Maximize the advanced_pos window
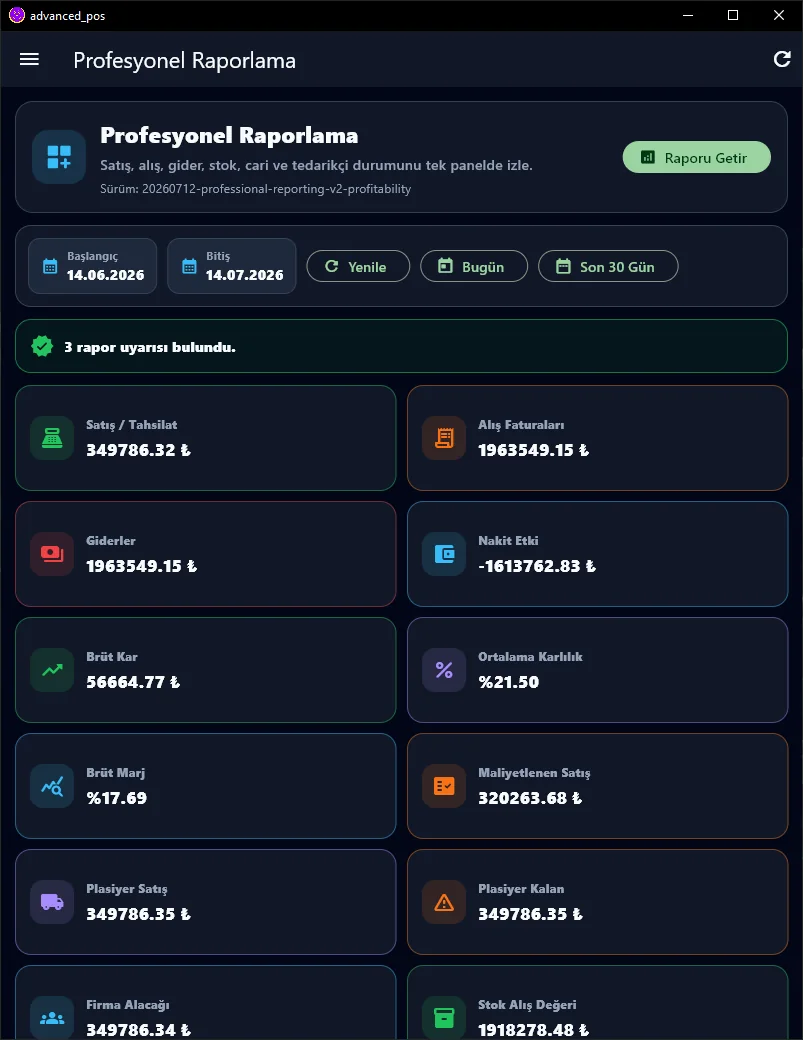This screenshot has width=803, height=1040. click(733, 15)
